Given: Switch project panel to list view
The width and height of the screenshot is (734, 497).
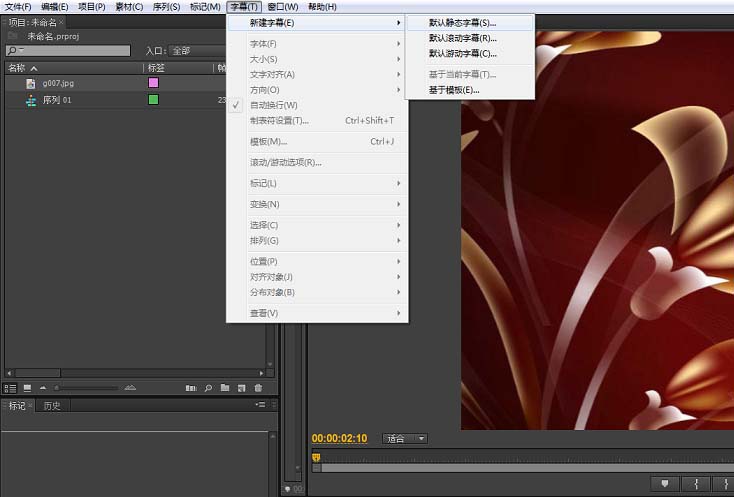Looking at the screenshot, I should point(10,387).
